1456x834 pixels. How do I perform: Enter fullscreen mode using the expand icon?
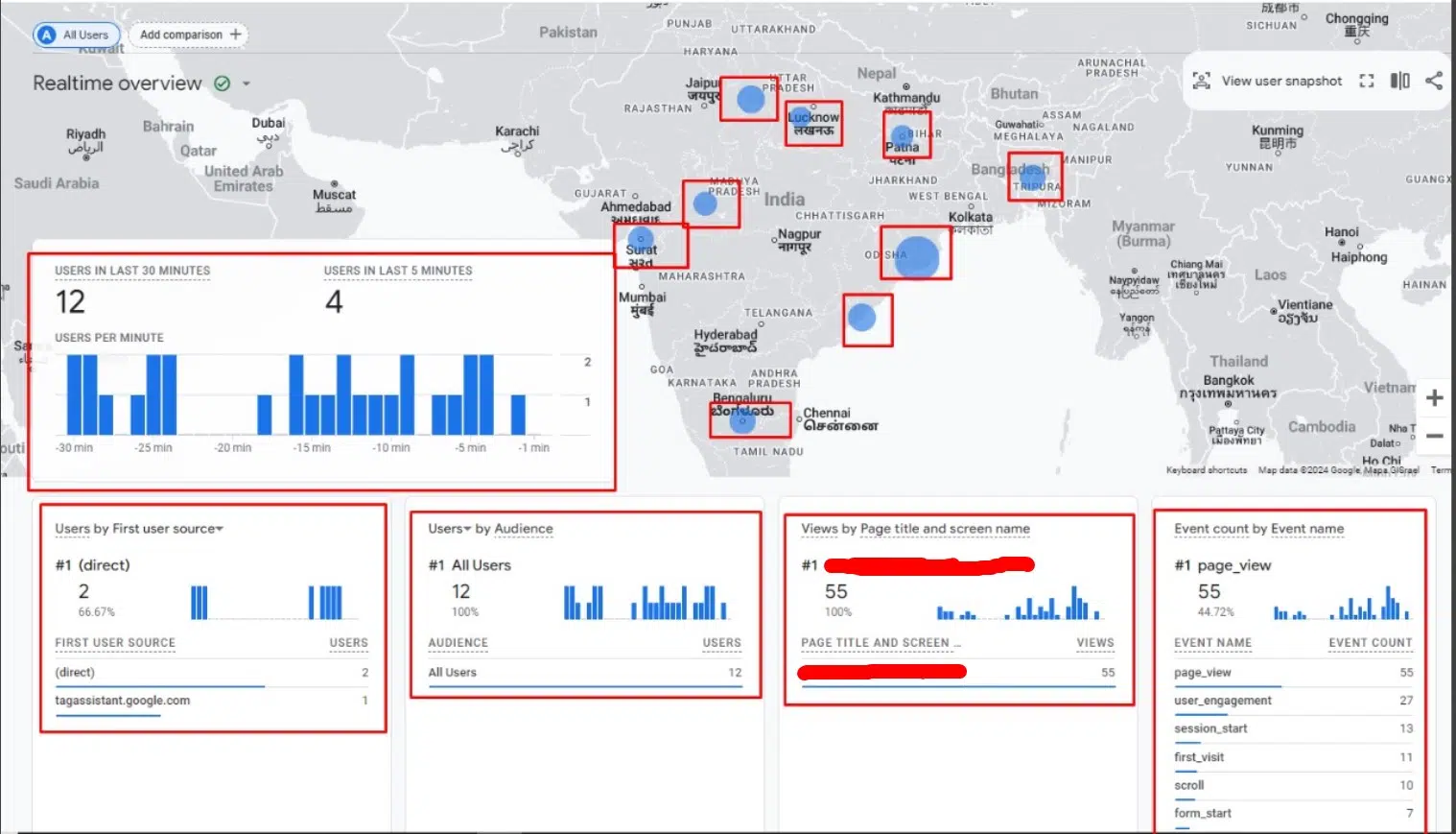point(1367,82)
